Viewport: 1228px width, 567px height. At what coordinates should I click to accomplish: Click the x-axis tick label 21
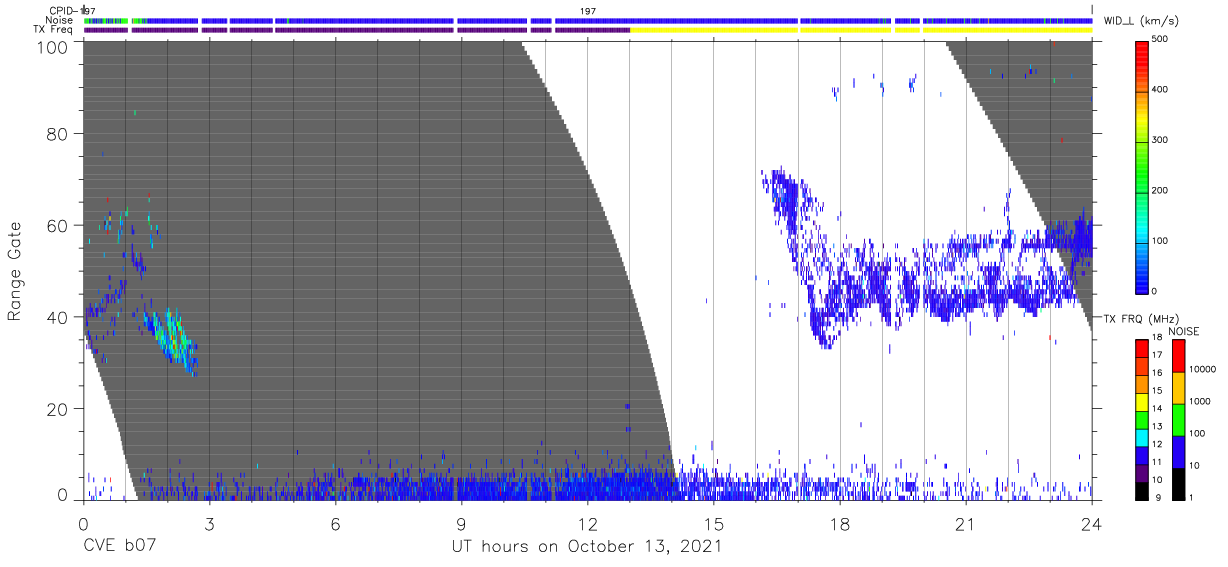click(966, 524)
